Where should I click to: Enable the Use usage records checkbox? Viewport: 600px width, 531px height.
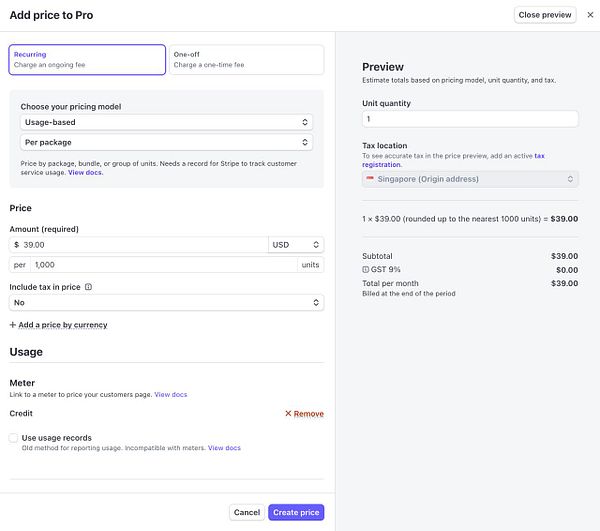[14, 438]
